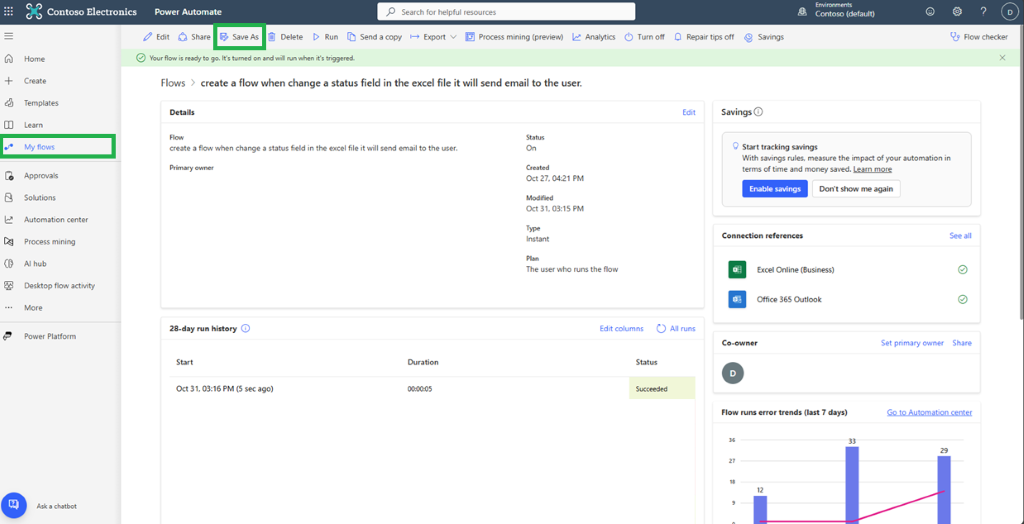Image resolution: width=1024 pixels, height=524 pixels.
Task: Open the Go to Automation center link
Action: (929, 412)
